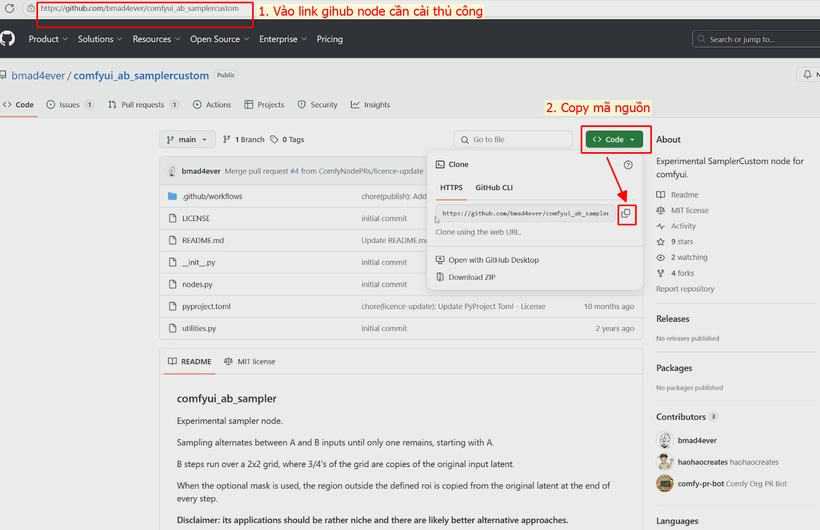Viewport: 820px width, 530px height.
Task: Switch to the README tab
Action: 189,362
